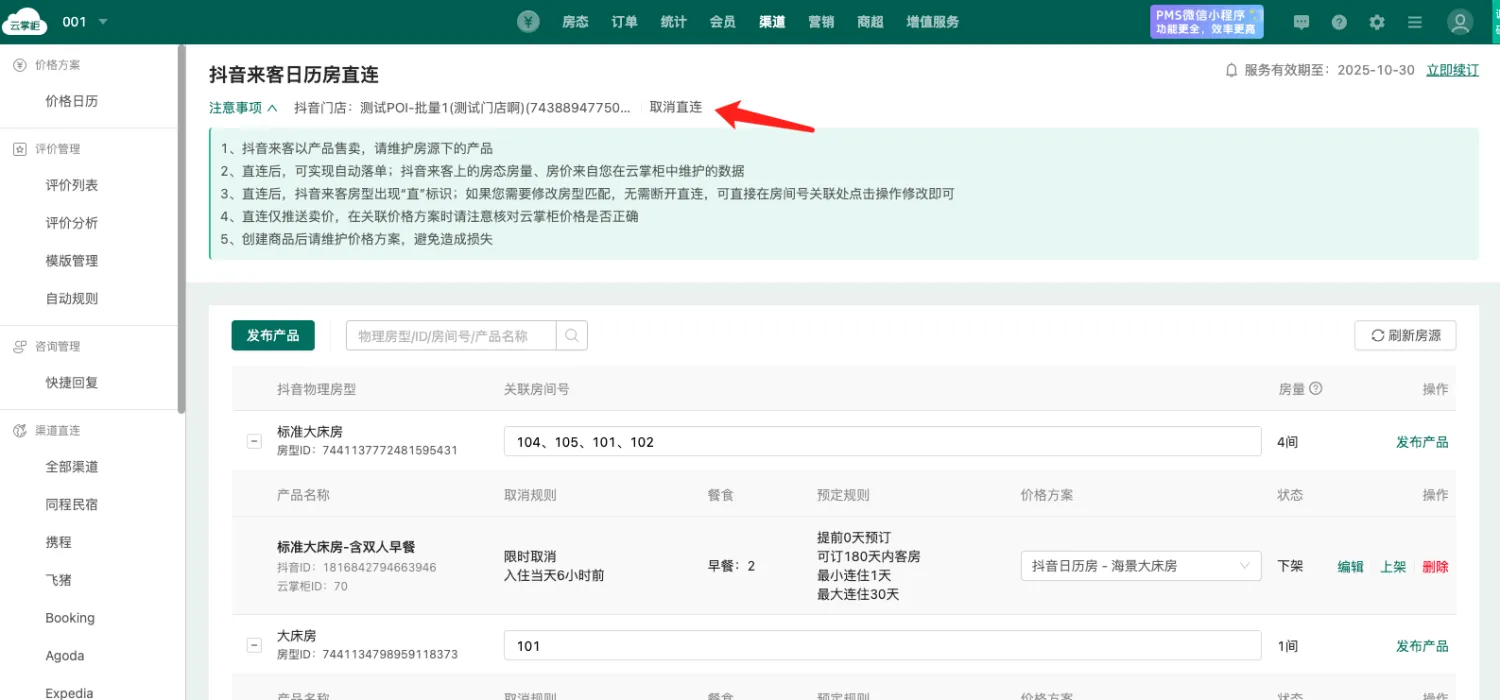Open 自动规则 in the sidebar
This screenshot has height=700, width=1500.
pos(72,299)
